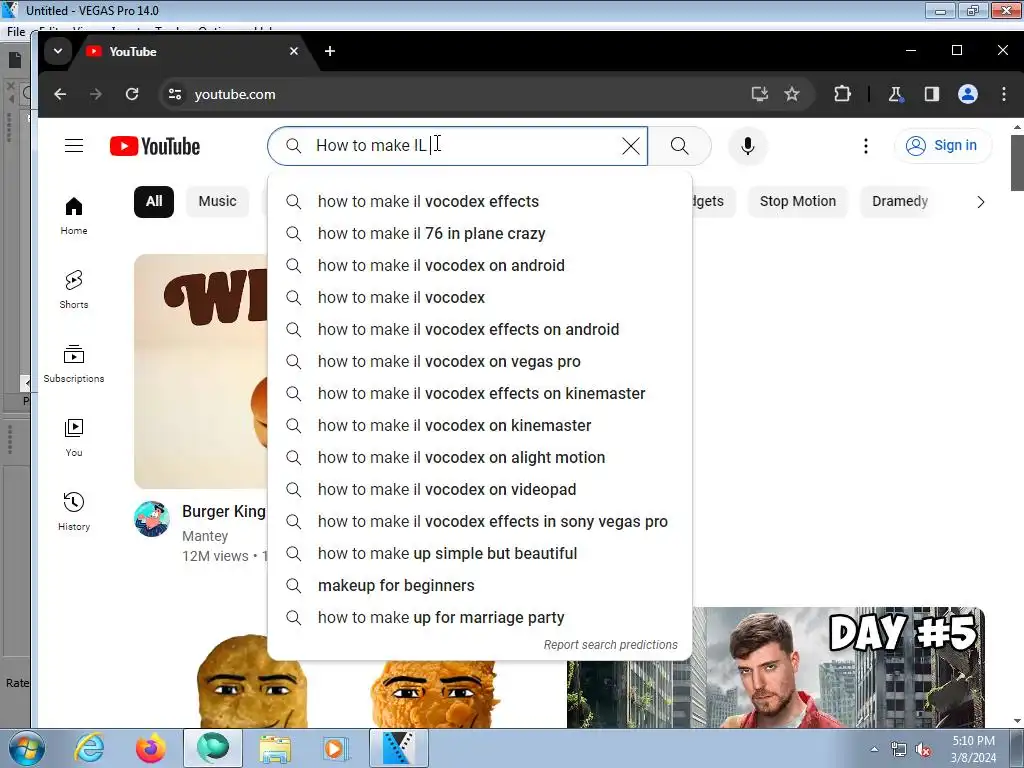Open the YouTube hamburger guide menu
The height and width of the screenshot is (768, 1024).
(74, 146)
